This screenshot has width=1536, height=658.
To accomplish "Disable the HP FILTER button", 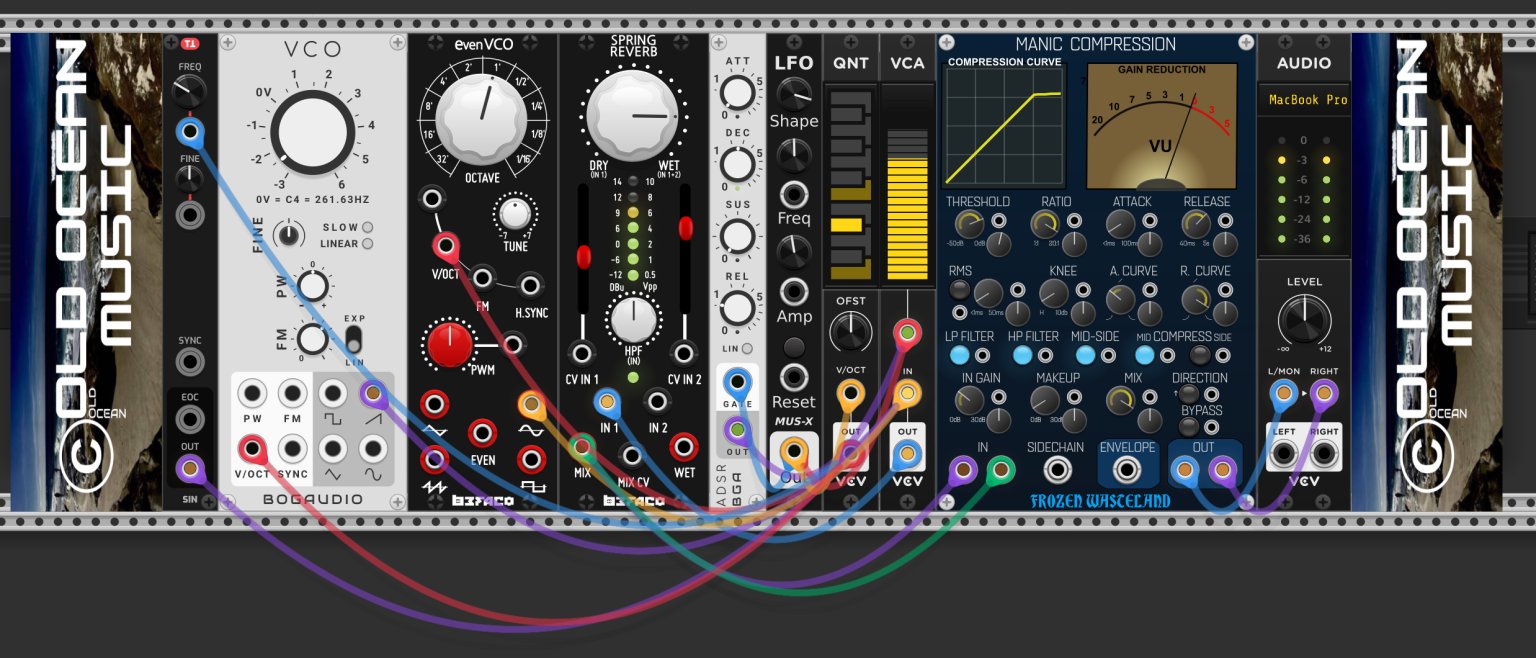I will tap(1021, 355).
